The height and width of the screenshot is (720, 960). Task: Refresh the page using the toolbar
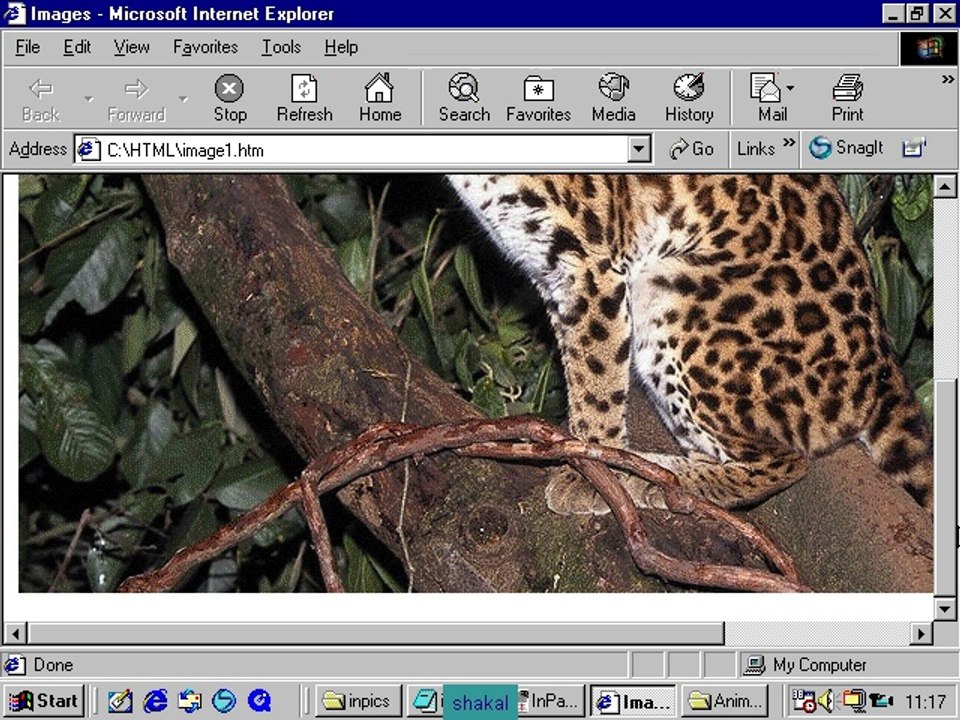[x=304, y=98]
